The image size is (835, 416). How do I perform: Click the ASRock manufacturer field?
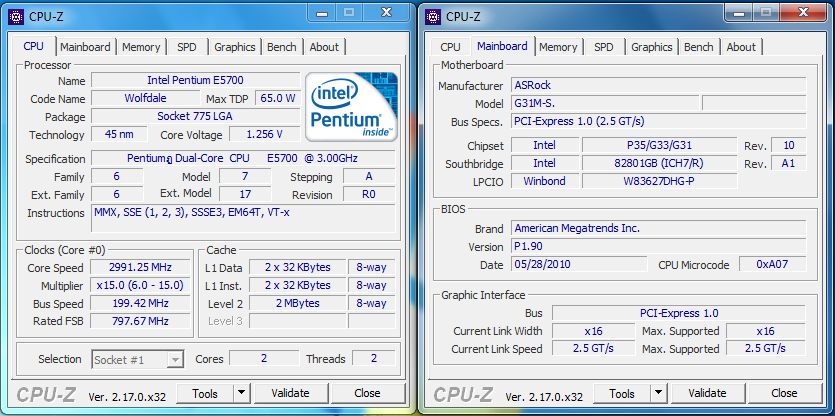(x=659, y=85)
